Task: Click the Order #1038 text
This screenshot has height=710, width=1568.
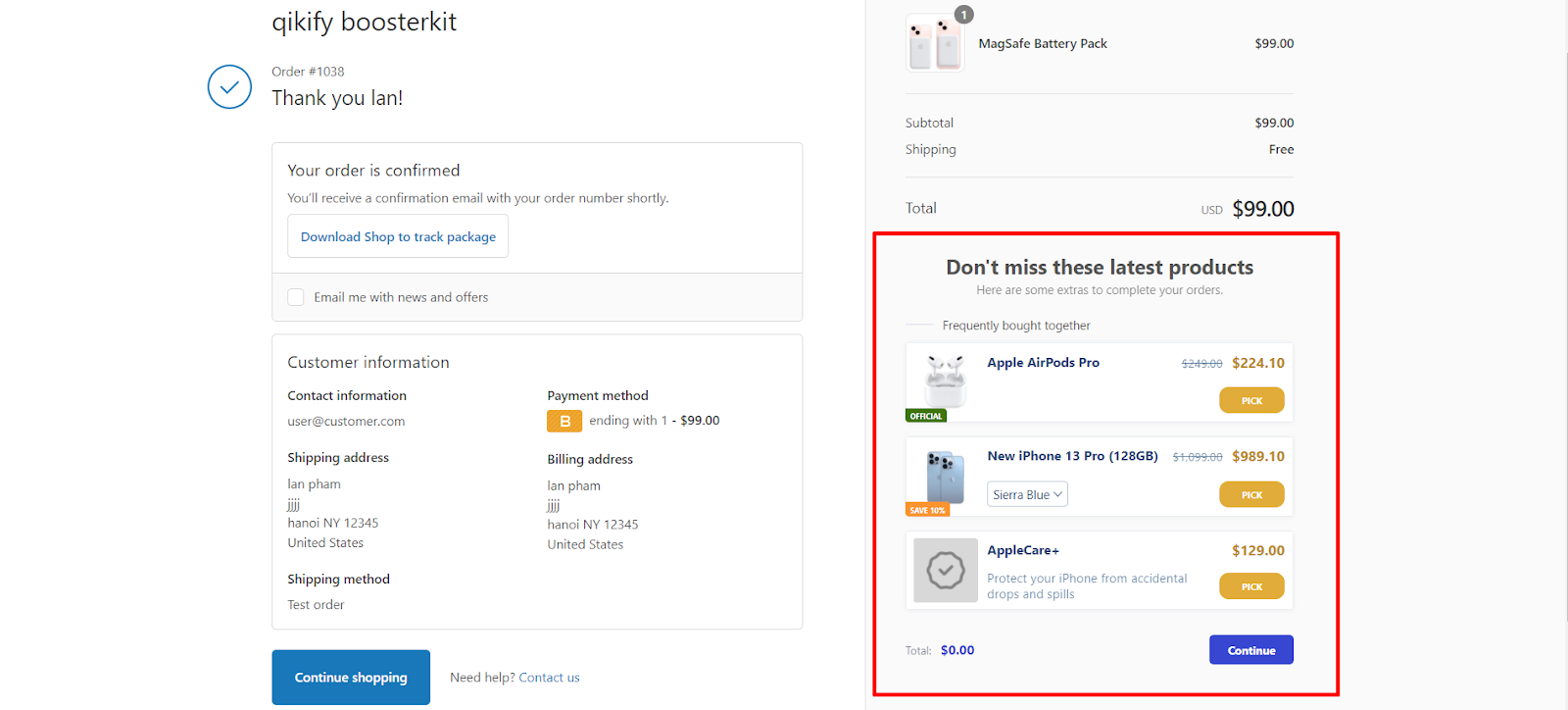Action: [308, 72]
